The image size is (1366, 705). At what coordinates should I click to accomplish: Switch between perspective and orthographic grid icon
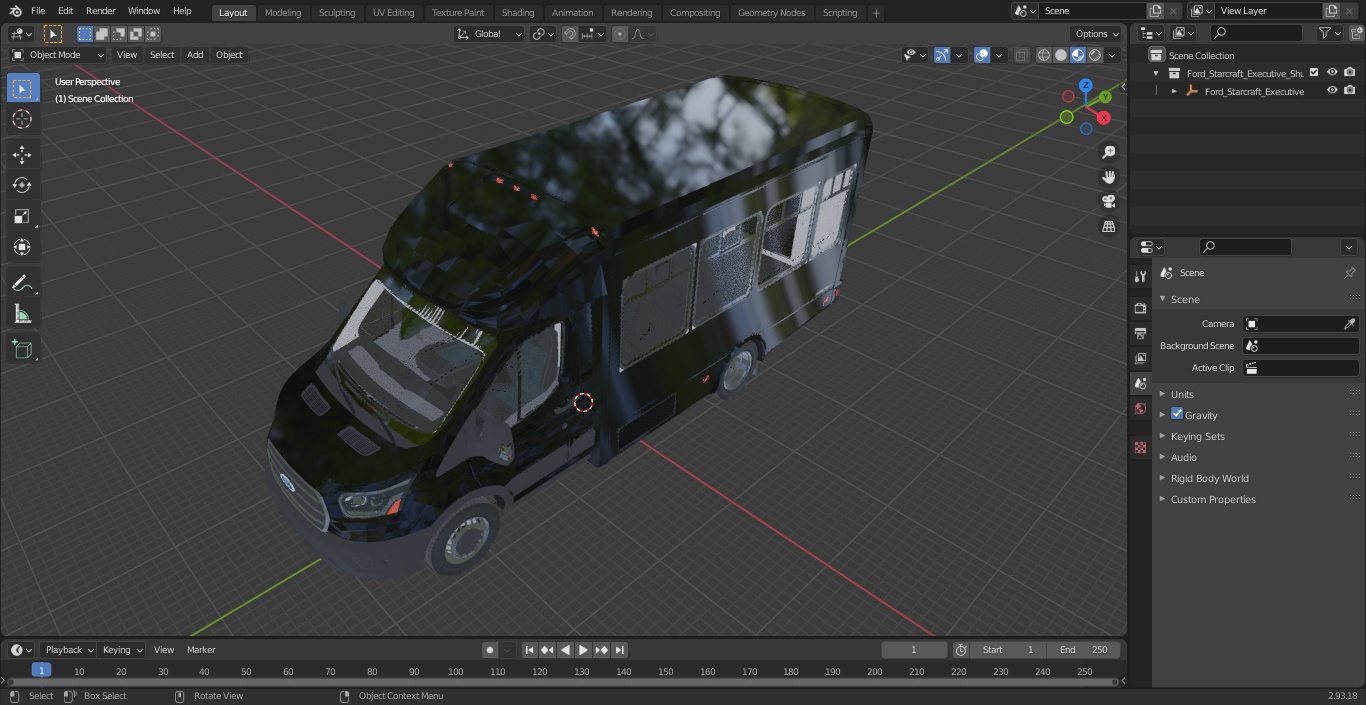click(x=1109, y=227)
